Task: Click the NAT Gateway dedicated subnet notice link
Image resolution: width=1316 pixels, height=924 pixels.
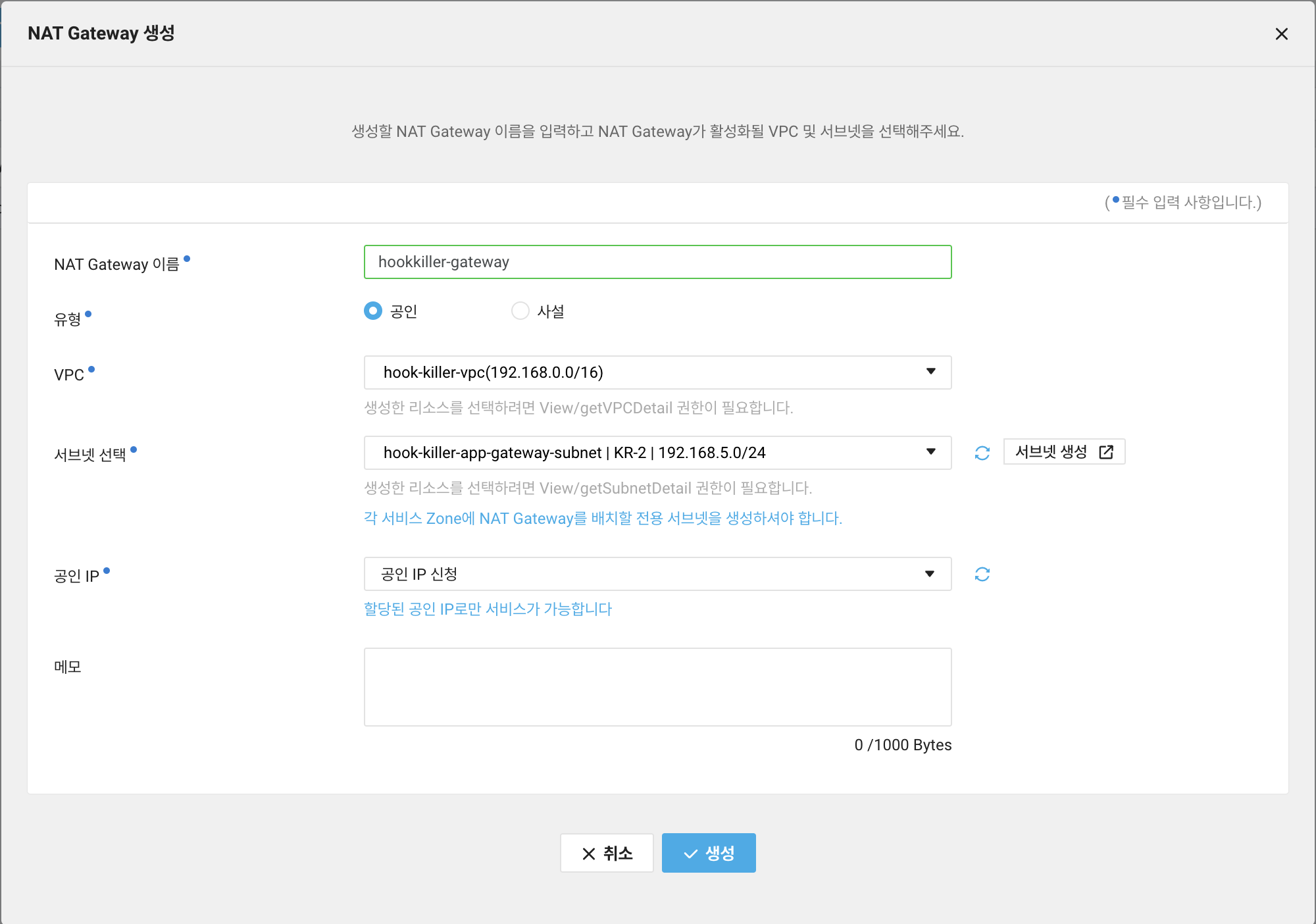Action: point(603,519)
